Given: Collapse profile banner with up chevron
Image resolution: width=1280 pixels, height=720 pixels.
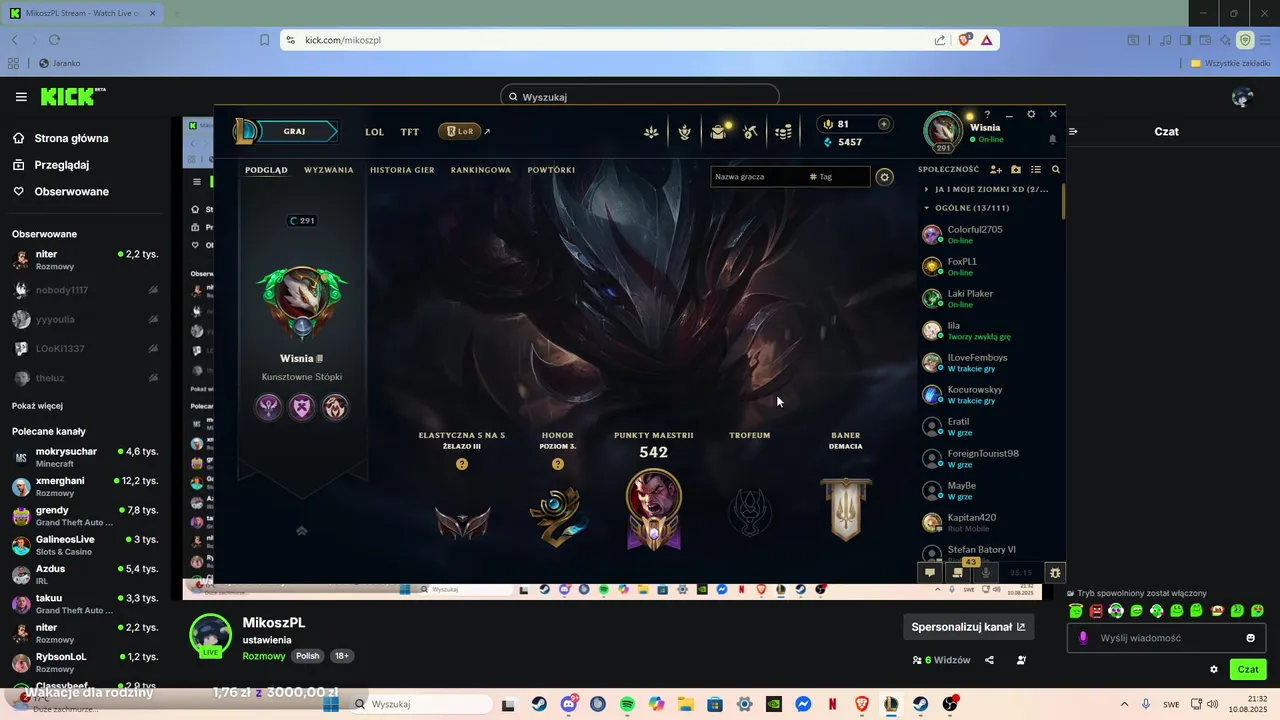Looking at the screenshot, I should pyautogui.click(x=301, y=530).
